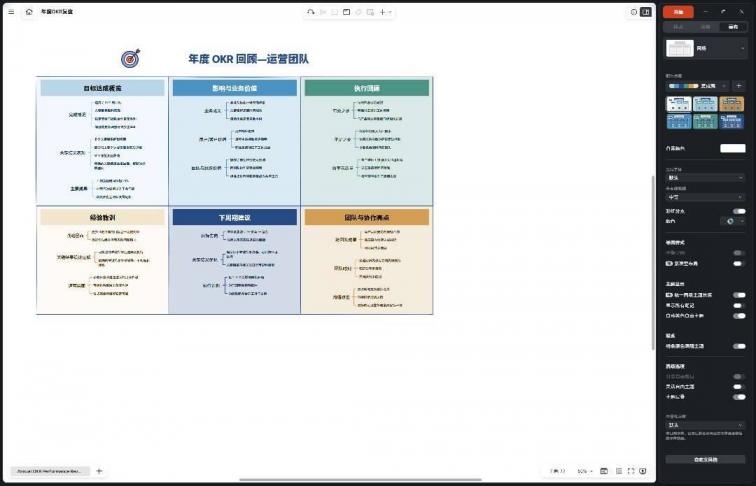Click the 年度OKR复盘 file title
Image resolution: width=756 pixels, height=486 pixels.
(57, 12)
